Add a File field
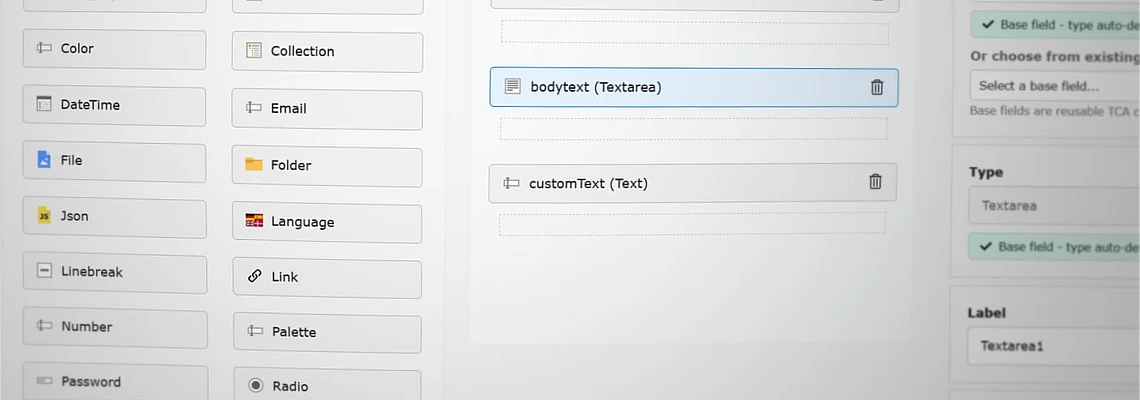This screenshot has height=400, width=1140. pos(114,161)
